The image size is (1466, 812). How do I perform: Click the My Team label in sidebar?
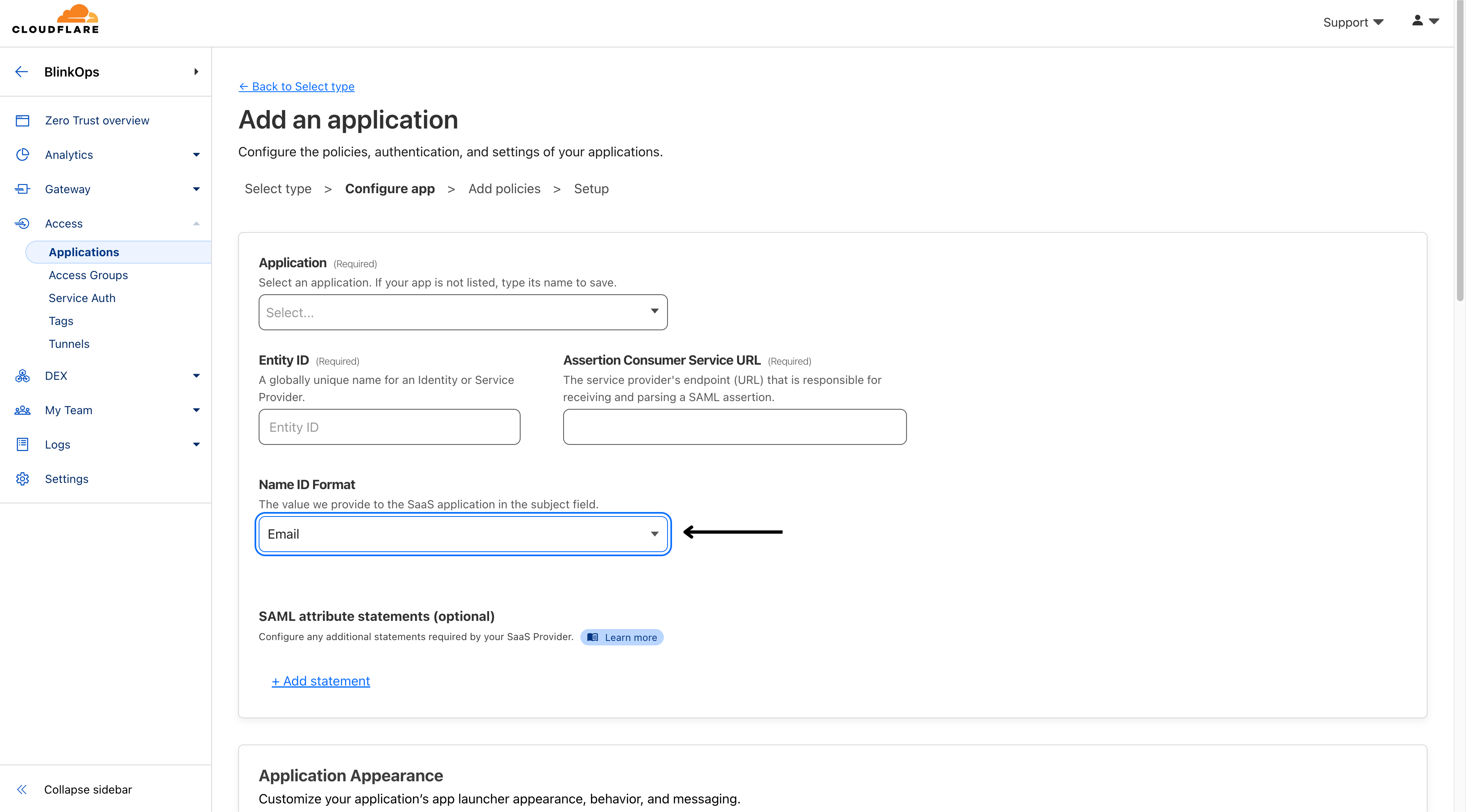tap(69, 410)
